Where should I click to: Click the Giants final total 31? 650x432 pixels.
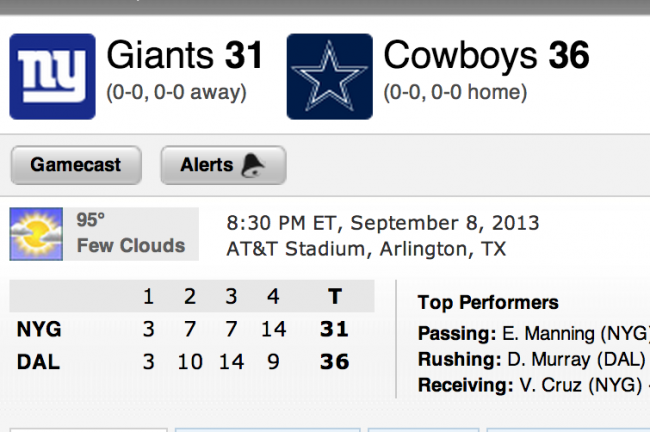[x=334, y=330]
